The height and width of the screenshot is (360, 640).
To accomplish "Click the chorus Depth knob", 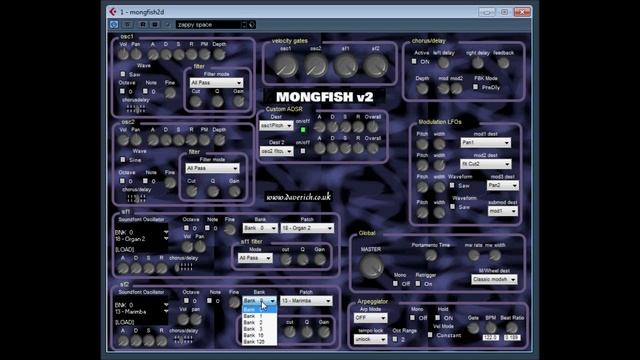I will (422, 88).
